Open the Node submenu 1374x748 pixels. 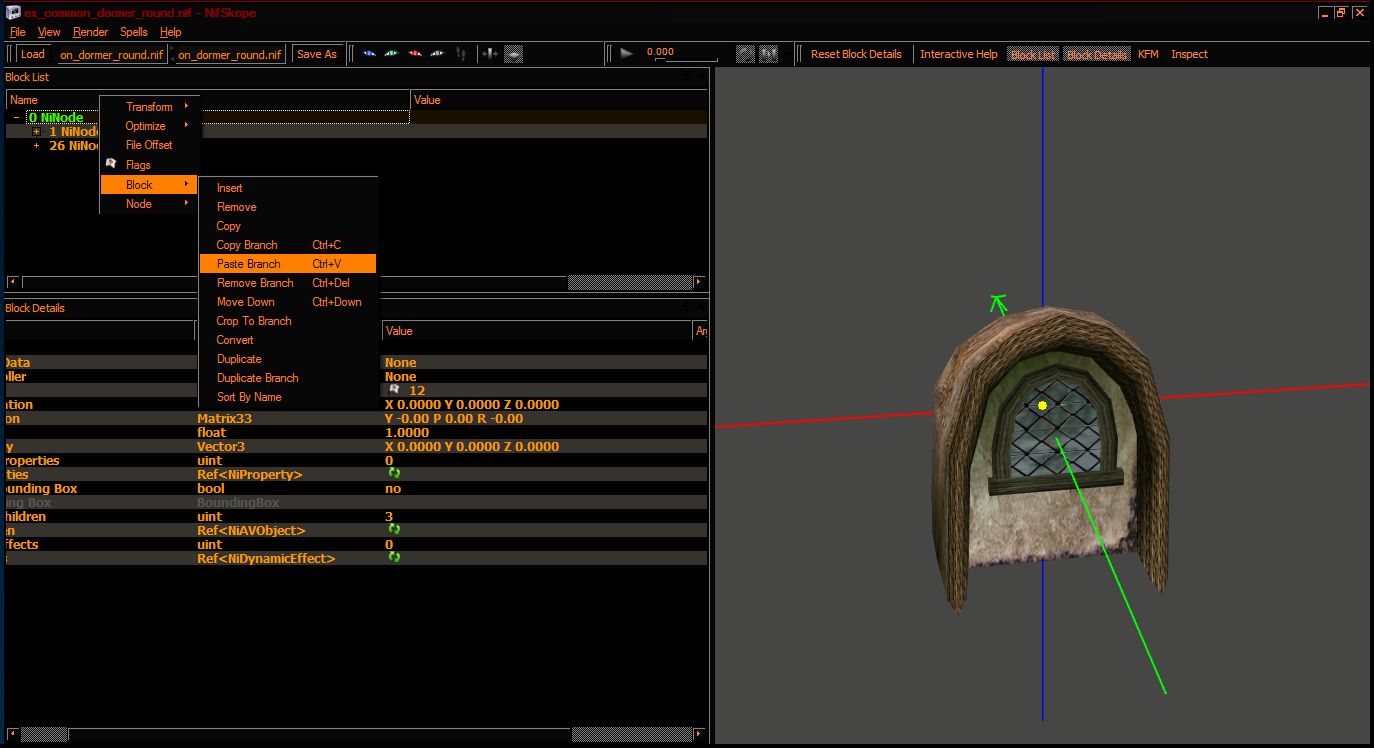[x=150, y=204]
